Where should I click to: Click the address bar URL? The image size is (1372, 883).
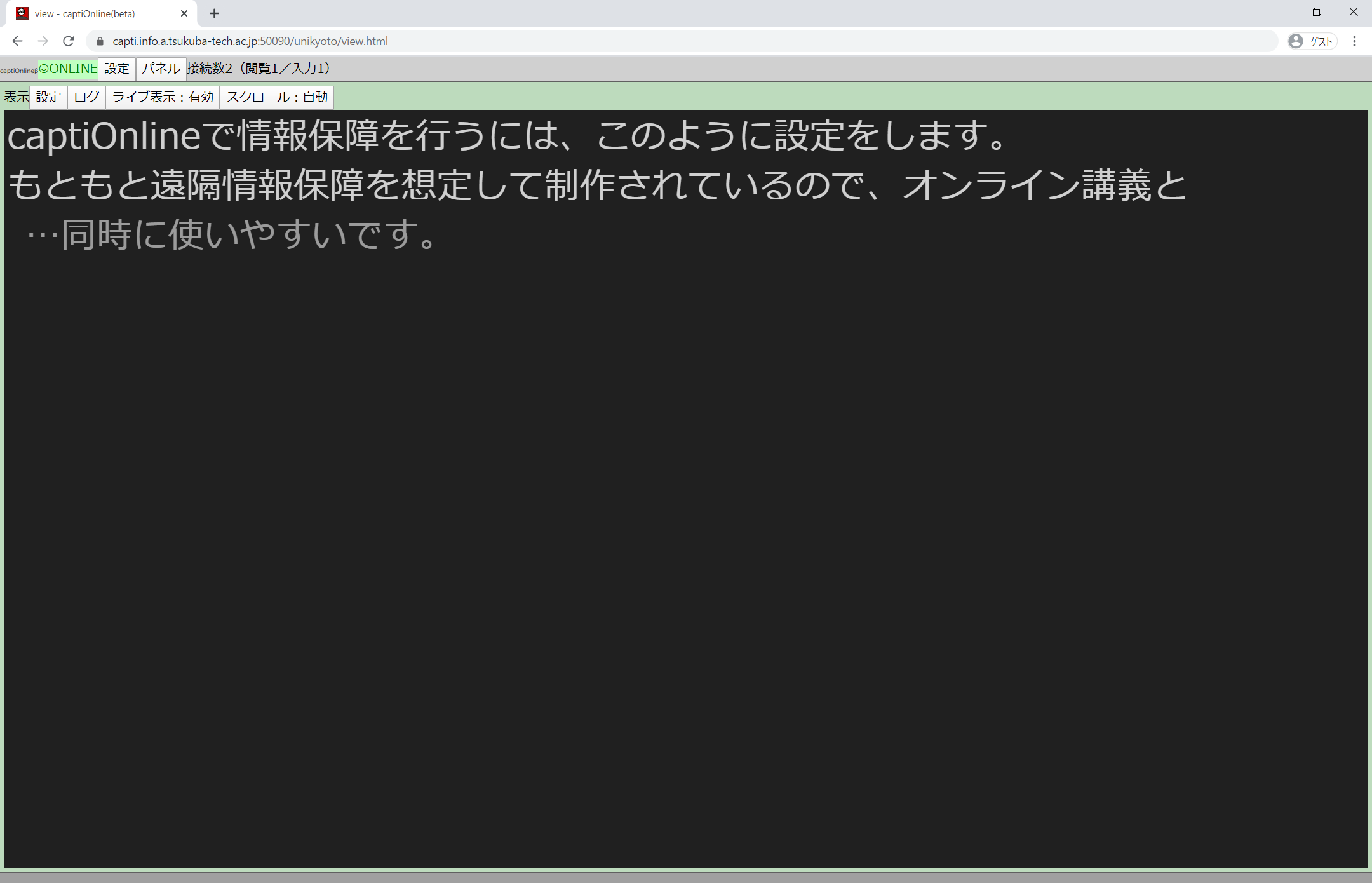click(x=250, y=41)
